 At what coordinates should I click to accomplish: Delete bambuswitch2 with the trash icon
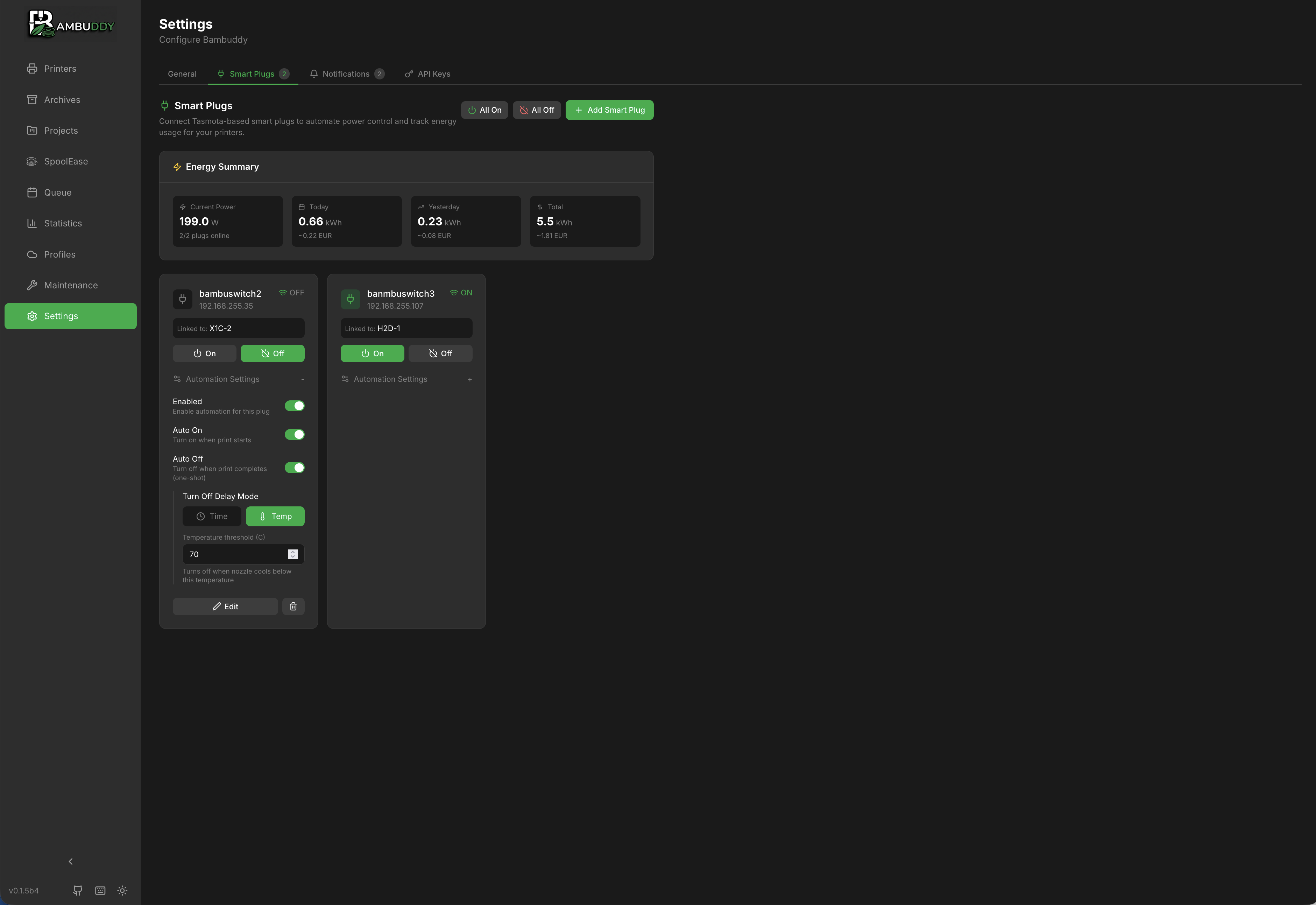[x=293, y=606]
